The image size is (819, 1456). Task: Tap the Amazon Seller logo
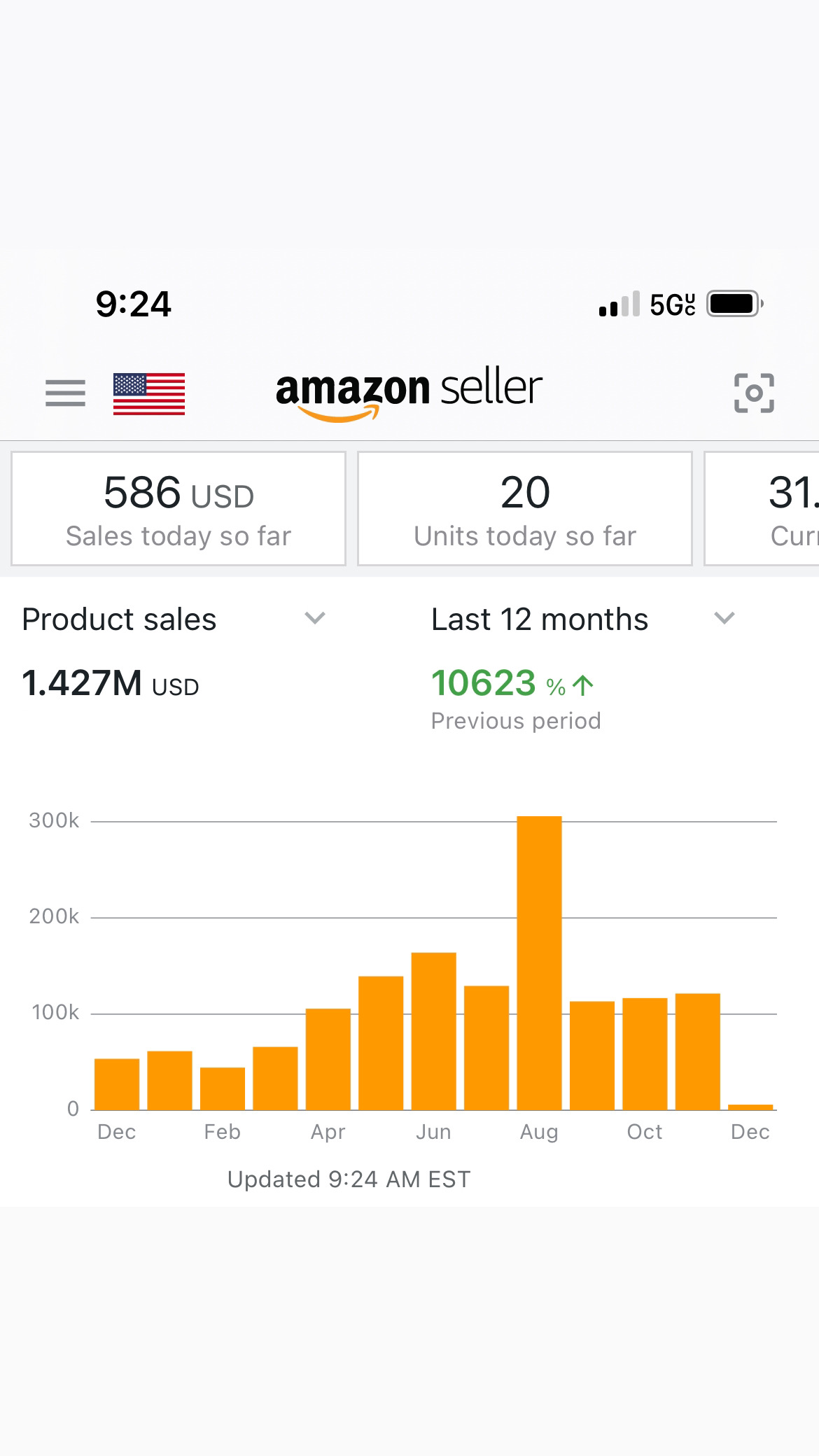click(409, 392)
